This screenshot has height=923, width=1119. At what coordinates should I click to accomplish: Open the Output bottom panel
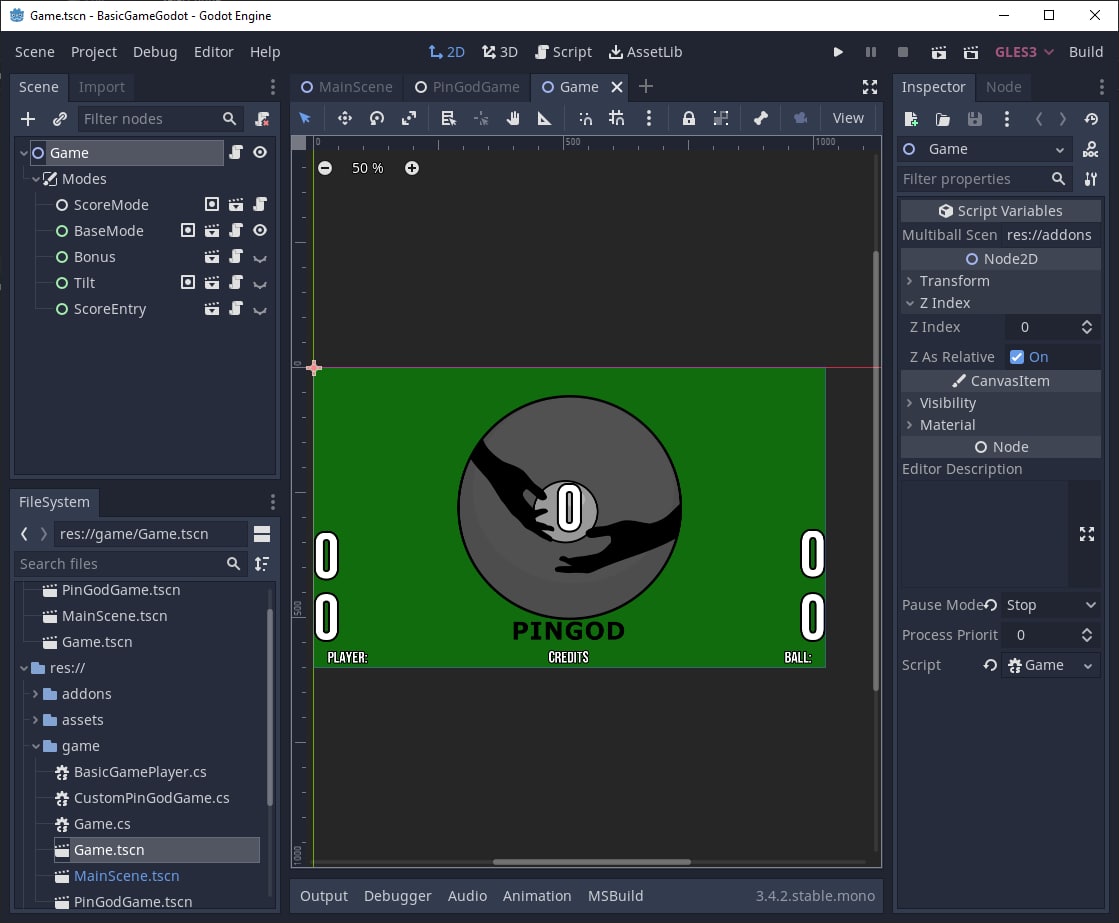tap(324, 896)
